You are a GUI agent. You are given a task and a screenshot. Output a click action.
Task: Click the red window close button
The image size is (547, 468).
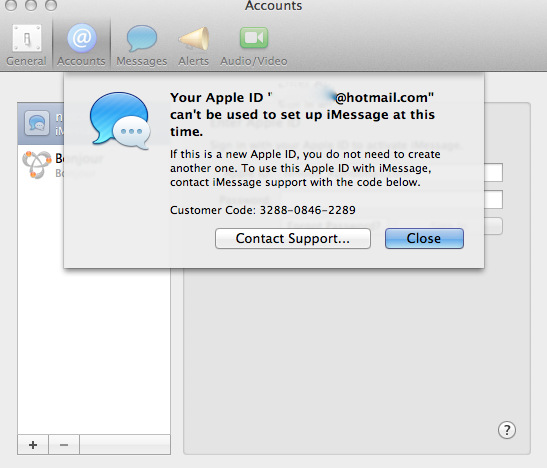coord(11,5)
